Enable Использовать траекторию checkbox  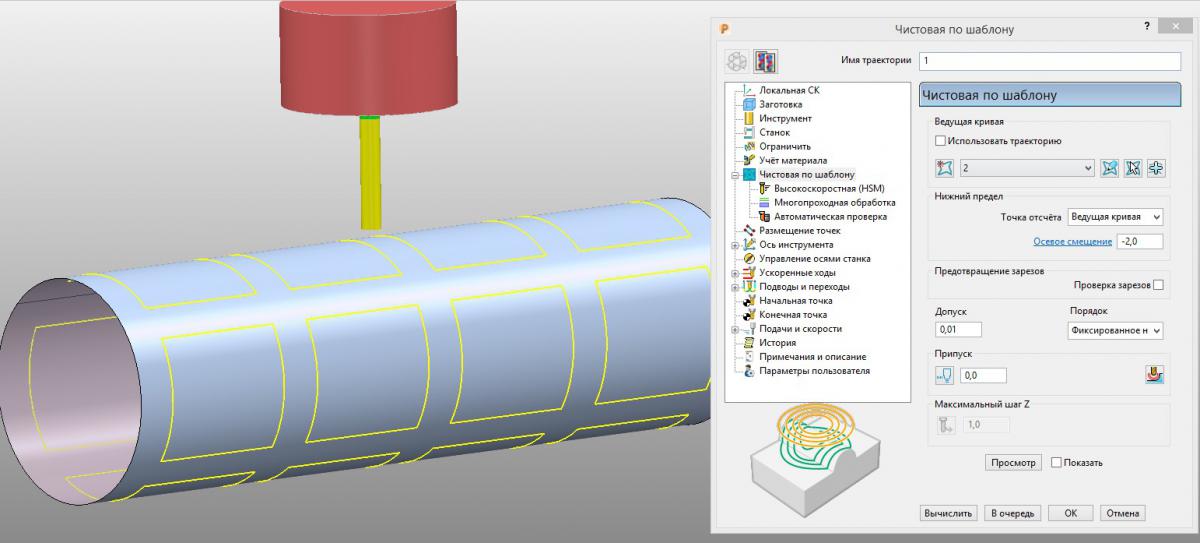tap(939, 141)
